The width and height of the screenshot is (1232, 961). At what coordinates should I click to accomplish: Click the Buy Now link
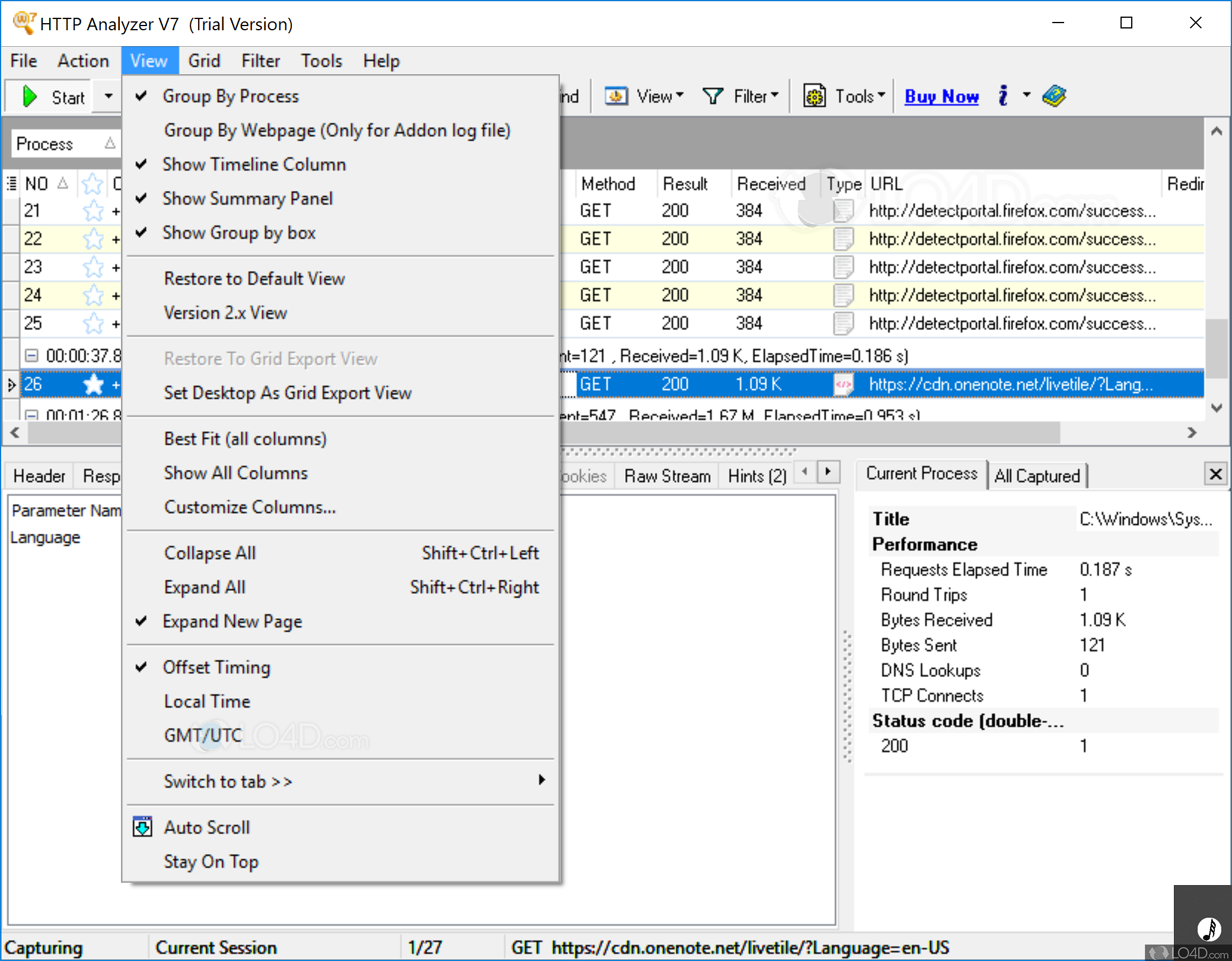941,96
